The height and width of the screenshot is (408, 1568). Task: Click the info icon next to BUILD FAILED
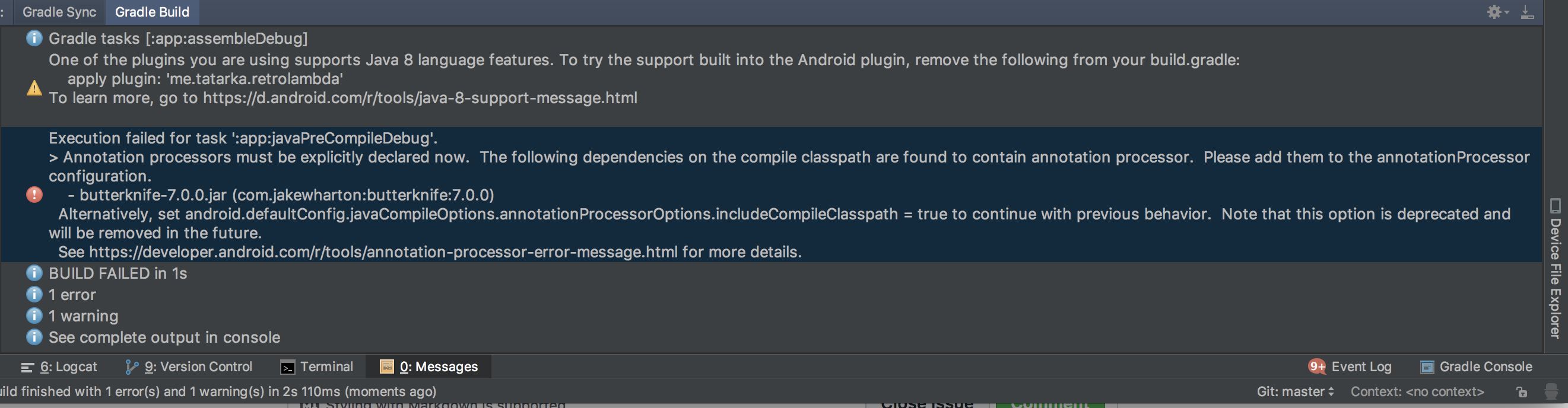tap(34, 273)
